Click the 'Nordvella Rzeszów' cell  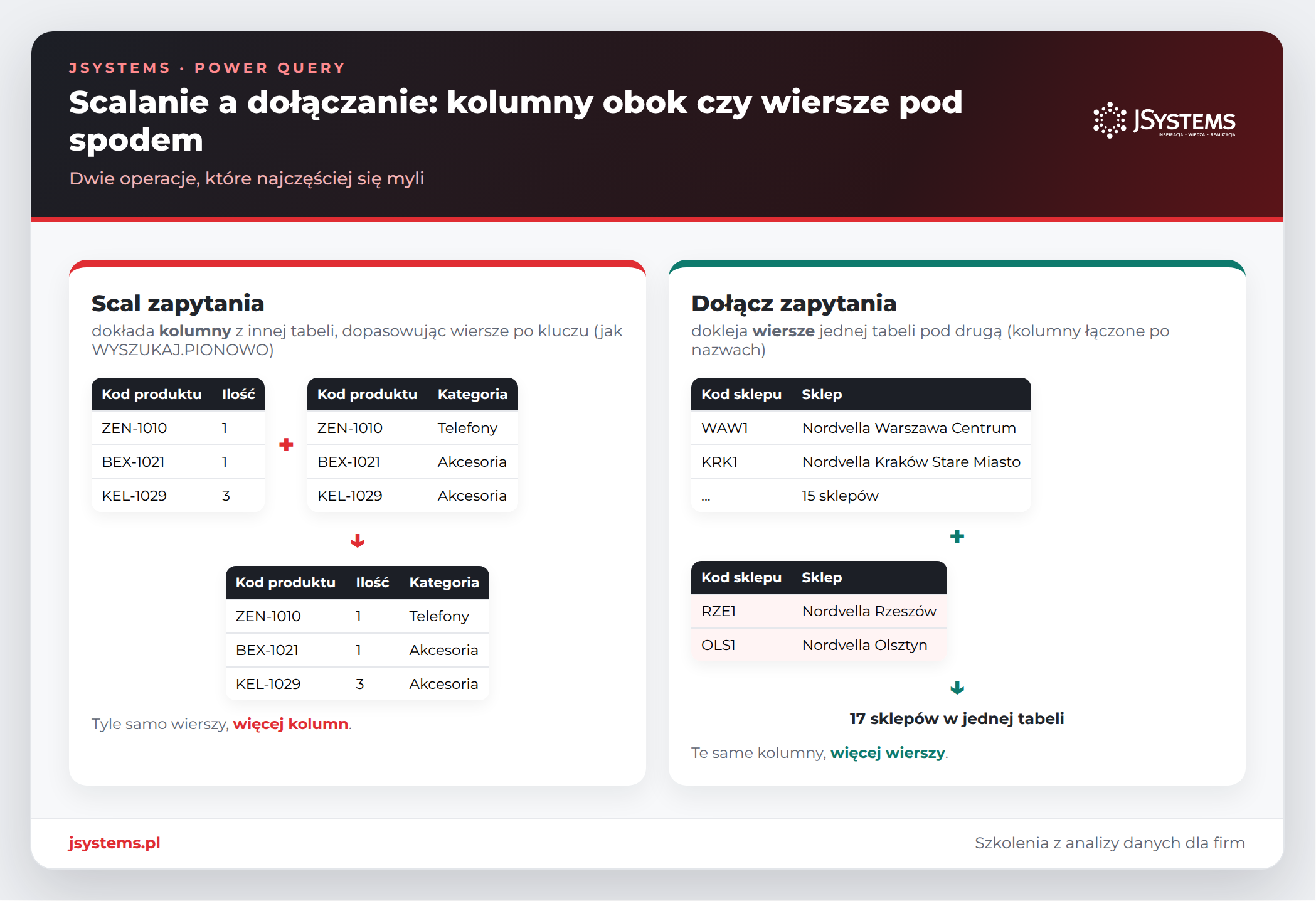(869, 611)
